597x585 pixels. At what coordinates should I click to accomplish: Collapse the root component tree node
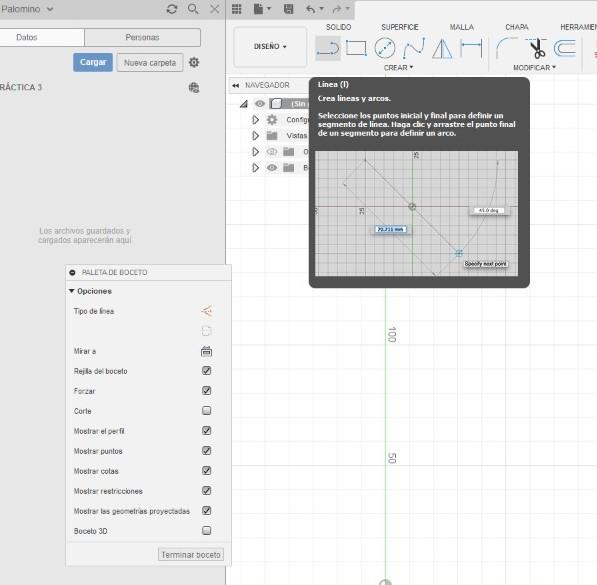[x=244, y=104]
